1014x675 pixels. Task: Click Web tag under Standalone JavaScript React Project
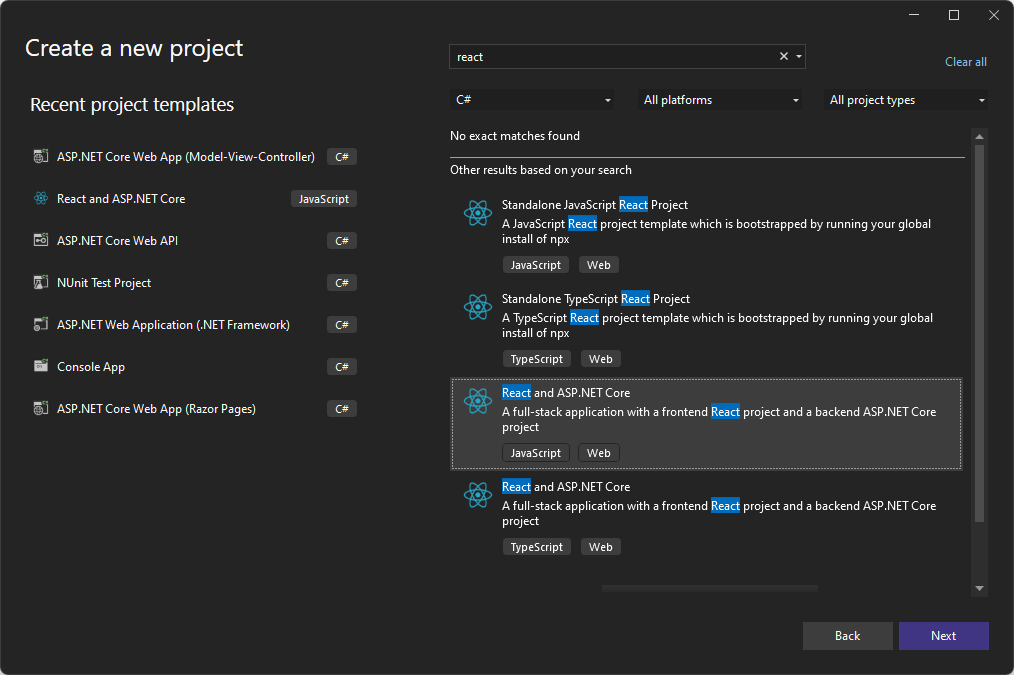[598, 265]
